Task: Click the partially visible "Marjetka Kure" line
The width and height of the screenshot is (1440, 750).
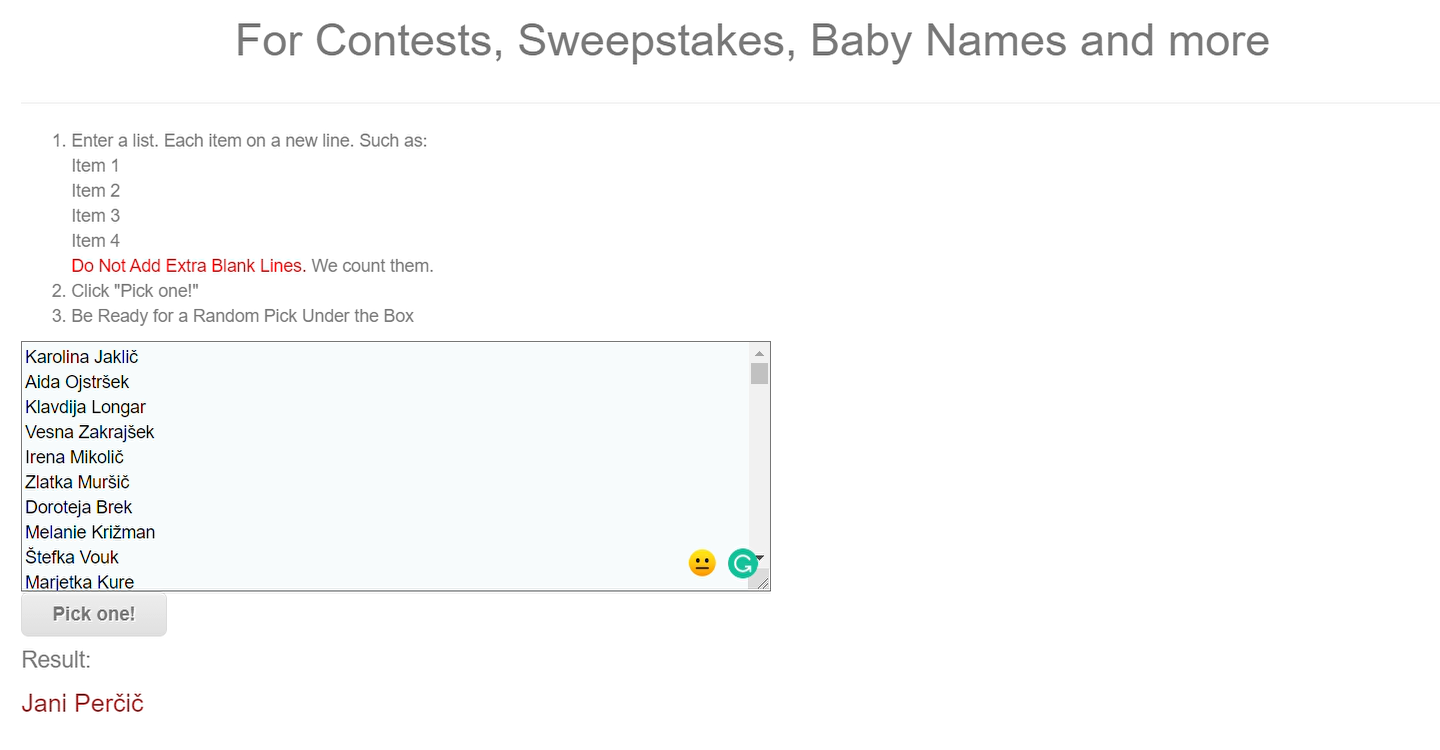Action: (79, 582)
